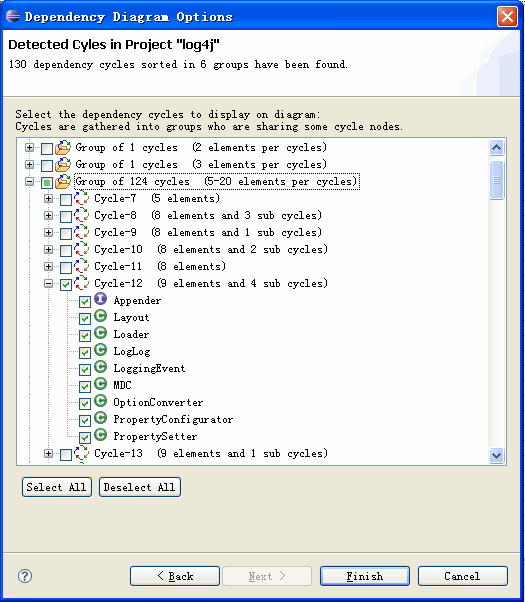Expand the Cycle-10 node
The height and width of the screenshot is (602, 525).
[x=48, y=250]
